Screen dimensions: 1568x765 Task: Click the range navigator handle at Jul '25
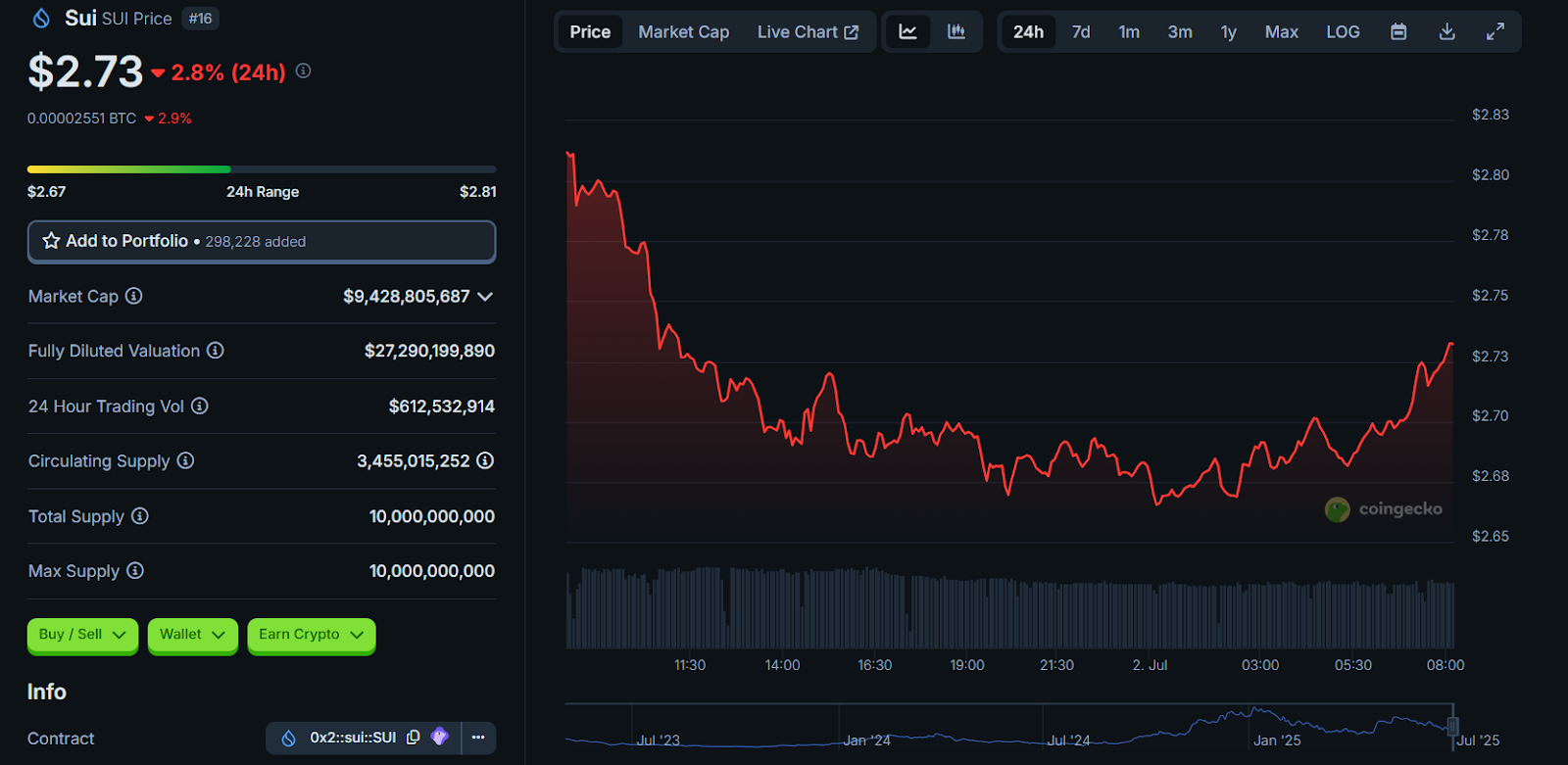point(1453,726)
